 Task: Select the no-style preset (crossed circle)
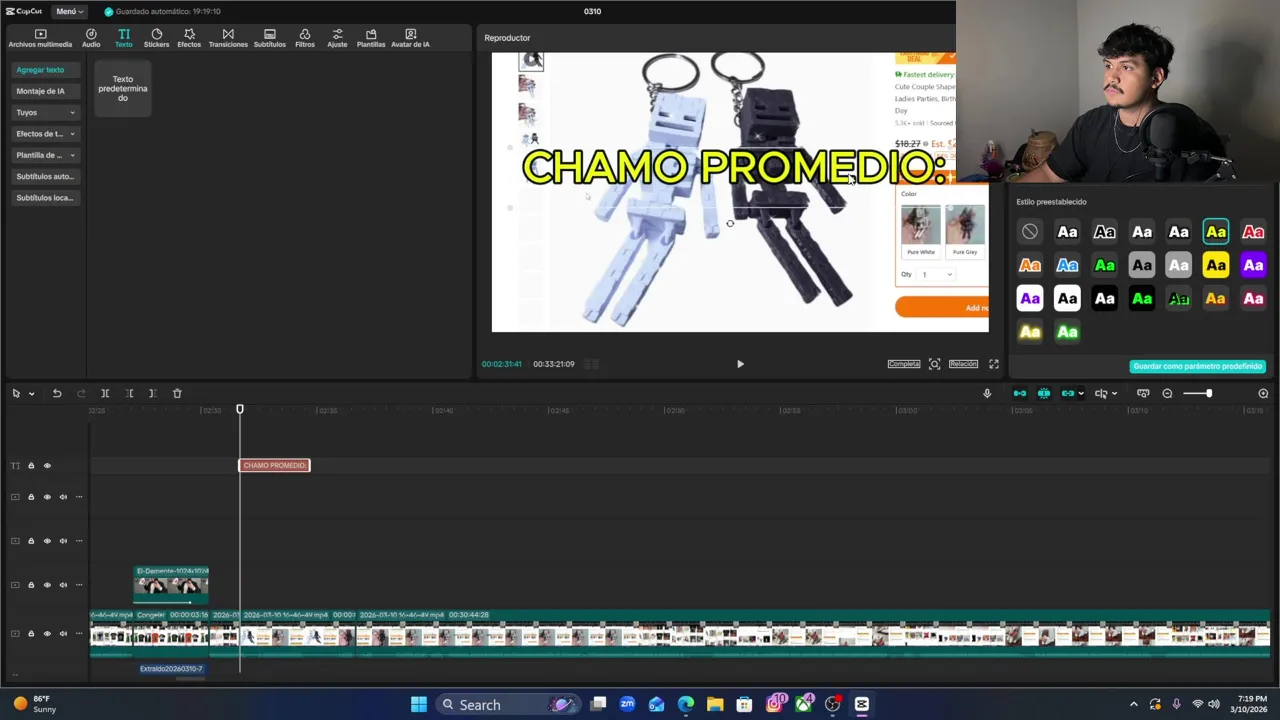(x=1030, y=232)
